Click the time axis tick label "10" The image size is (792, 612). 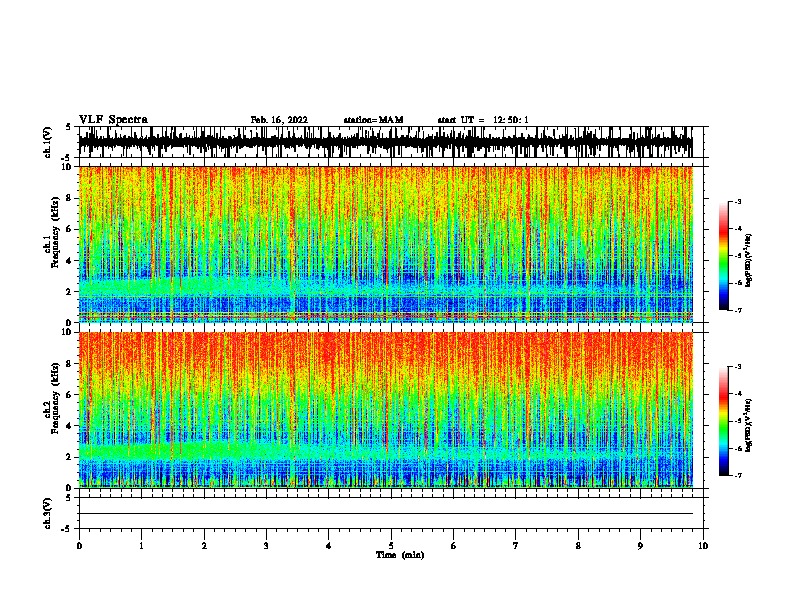pyautogui.click(x=703, y=546)
